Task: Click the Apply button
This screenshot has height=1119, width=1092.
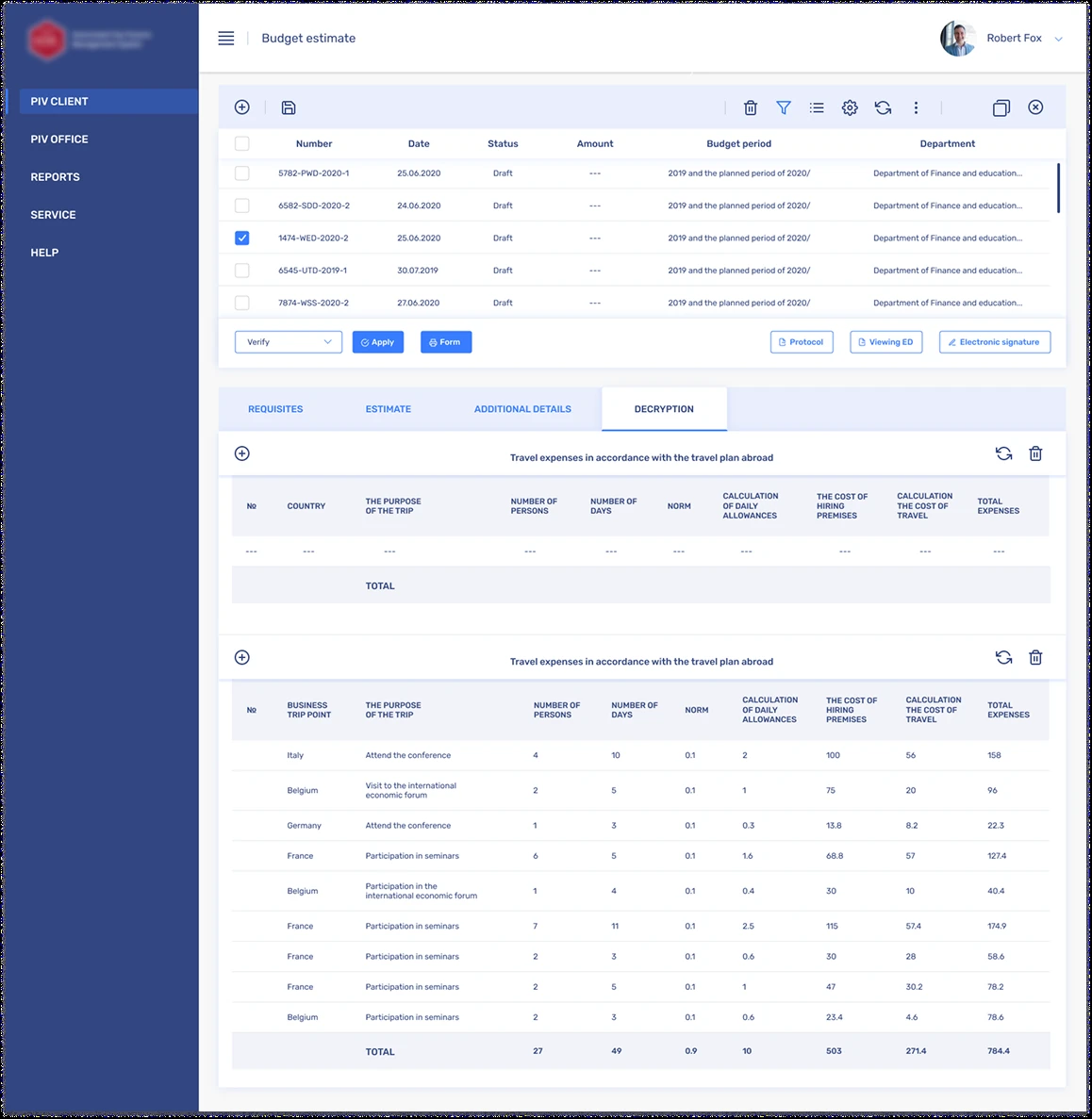Action: (377, 342)
